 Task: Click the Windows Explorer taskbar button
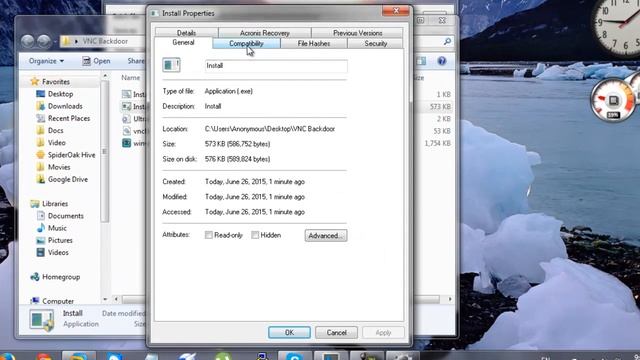[x=78, y=356]
